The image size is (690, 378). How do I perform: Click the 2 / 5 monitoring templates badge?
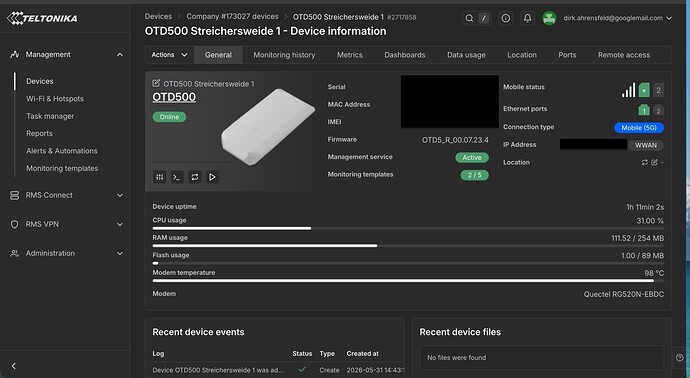pyautogui.click(x=474, y=175)
